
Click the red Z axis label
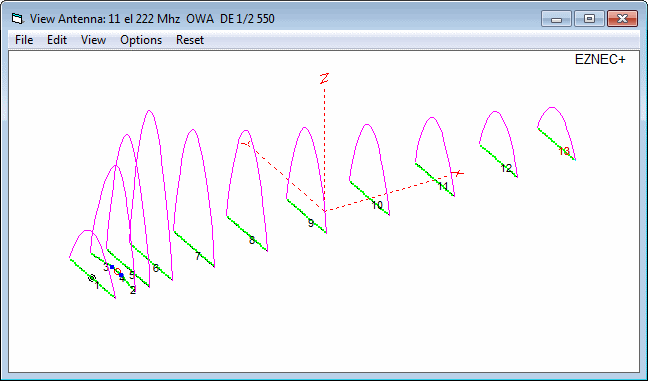coord(324,78)
